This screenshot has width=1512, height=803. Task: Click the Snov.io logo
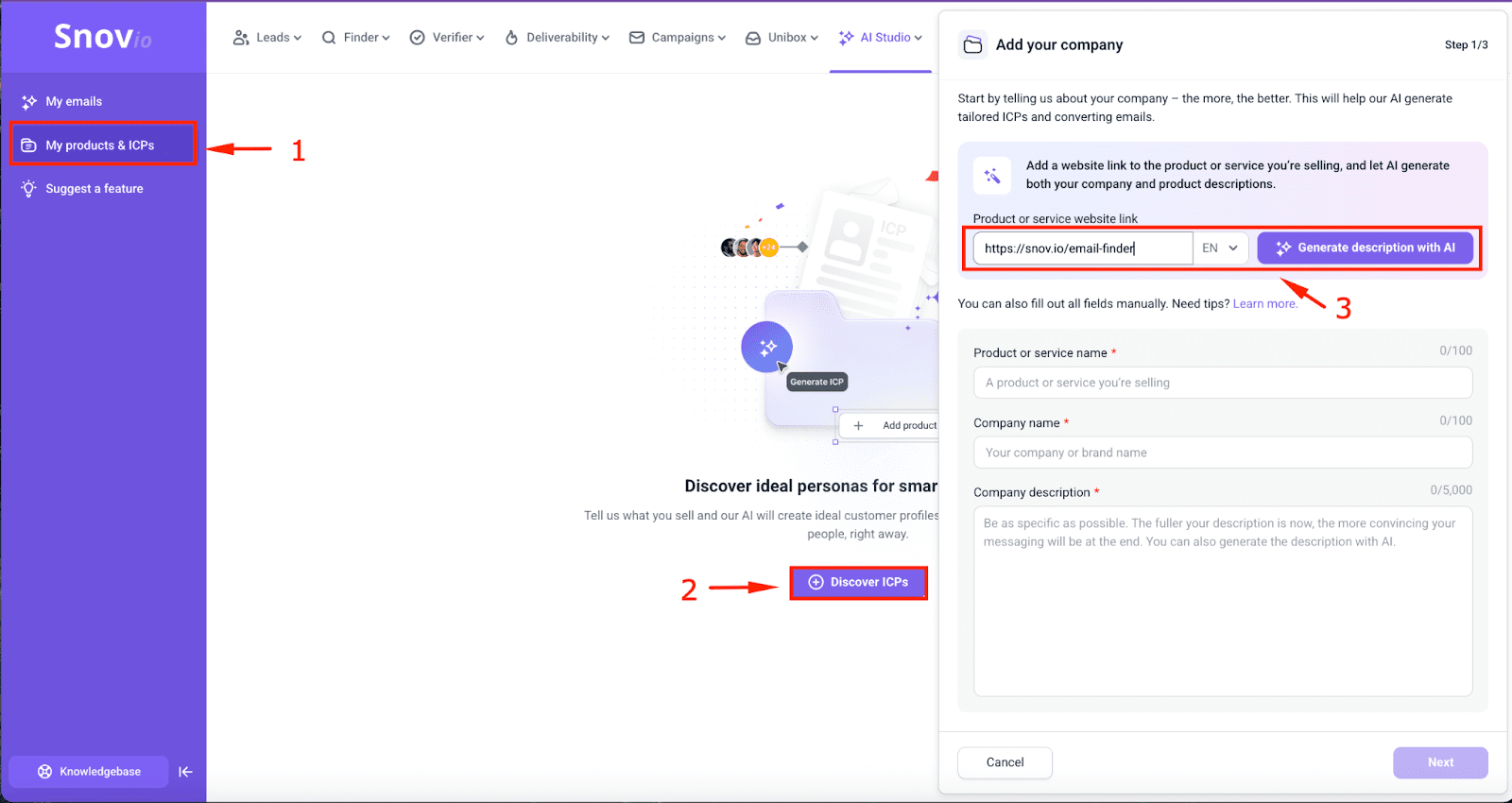(x=102, y=37)
